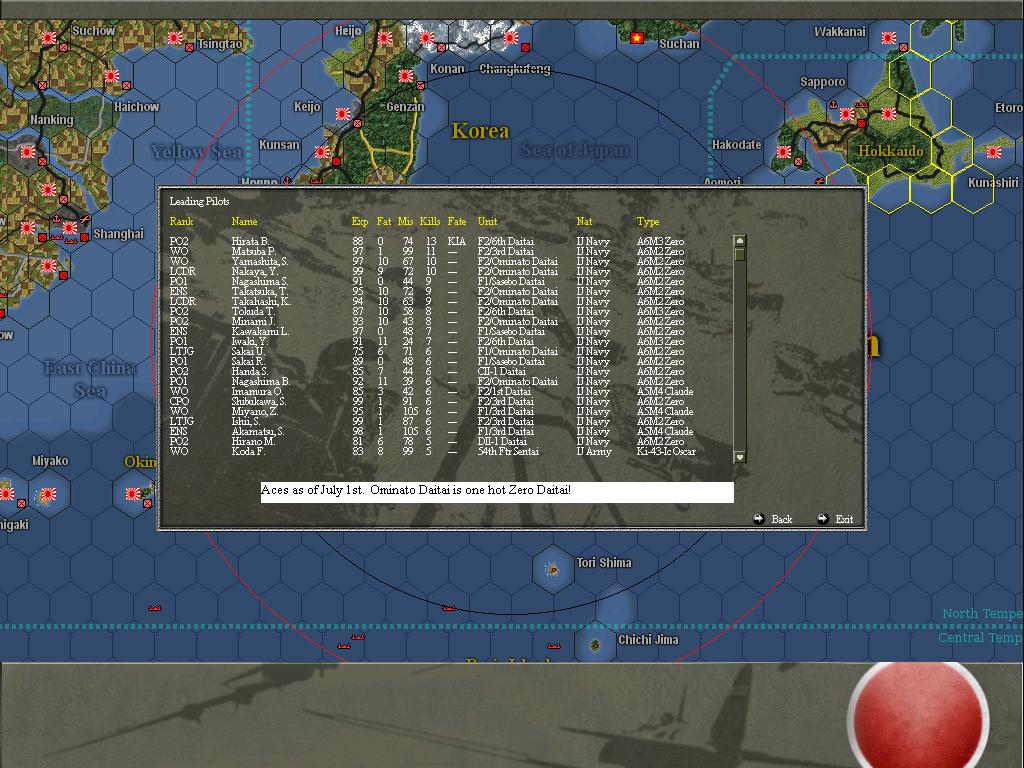Click the scrollbar down arrow
1024x768 pixels.
coord(739,456)
